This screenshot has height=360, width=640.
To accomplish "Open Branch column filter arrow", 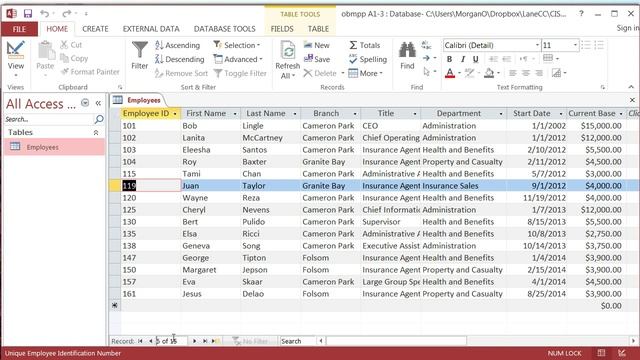I will (355, 114).
